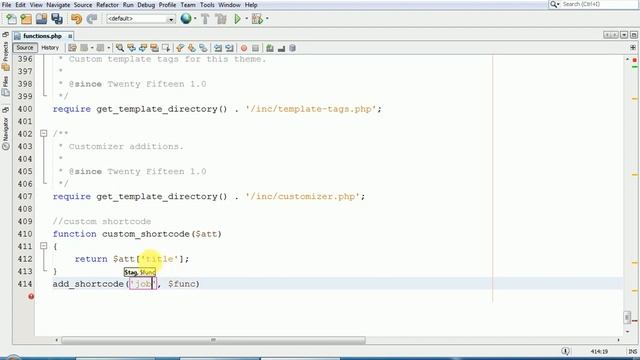Viewport: 640px width, 360px height.
Task: Open the Debug menu
Action: (x=146, y=5)
